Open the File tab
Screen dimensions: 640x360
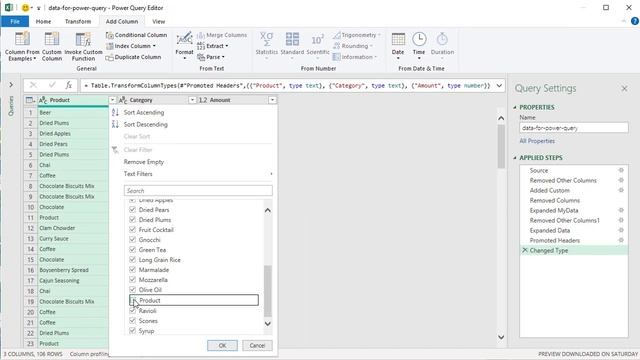tap(15, 21)
